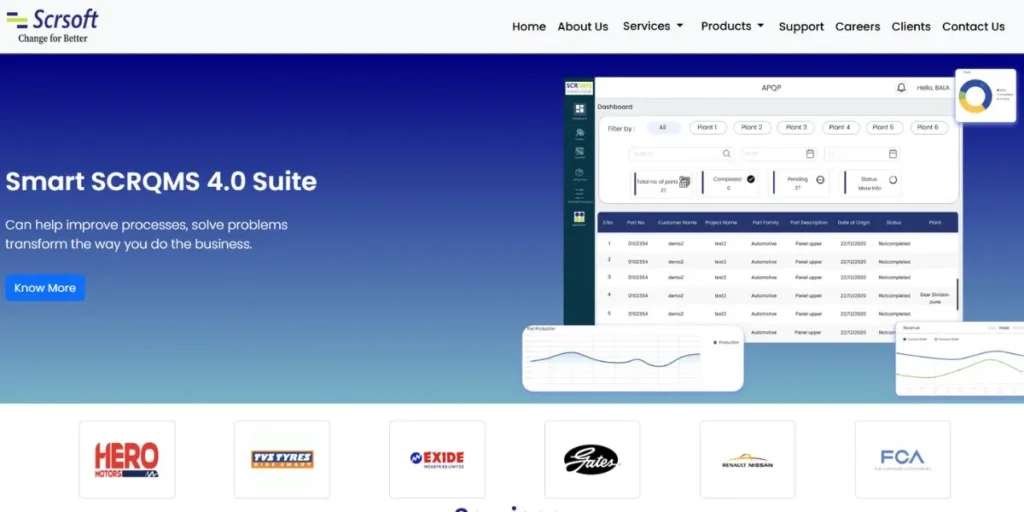Select the Plant 4 filter chip
1024x512 pixels.
840,128
